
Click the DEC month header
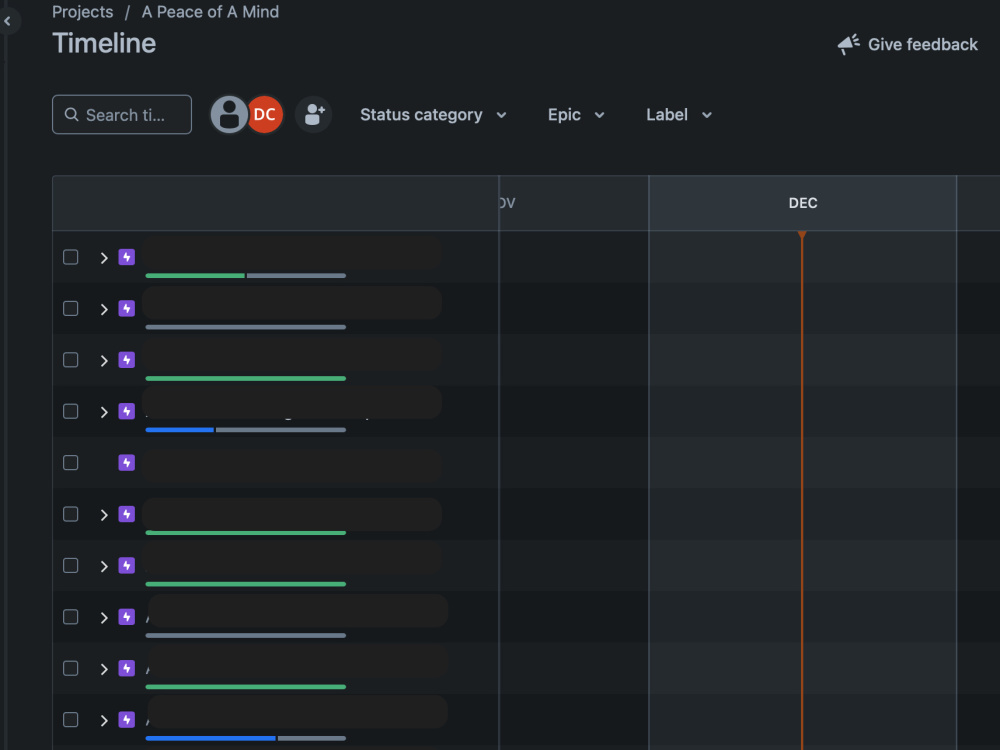point(802,203)
